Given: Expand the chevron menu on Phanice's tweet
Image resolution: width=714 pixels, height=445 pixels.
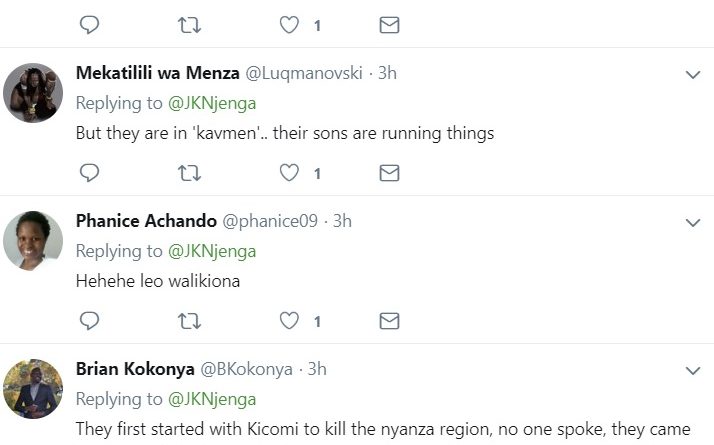Looking at the screenshot, I should (693, 222).
